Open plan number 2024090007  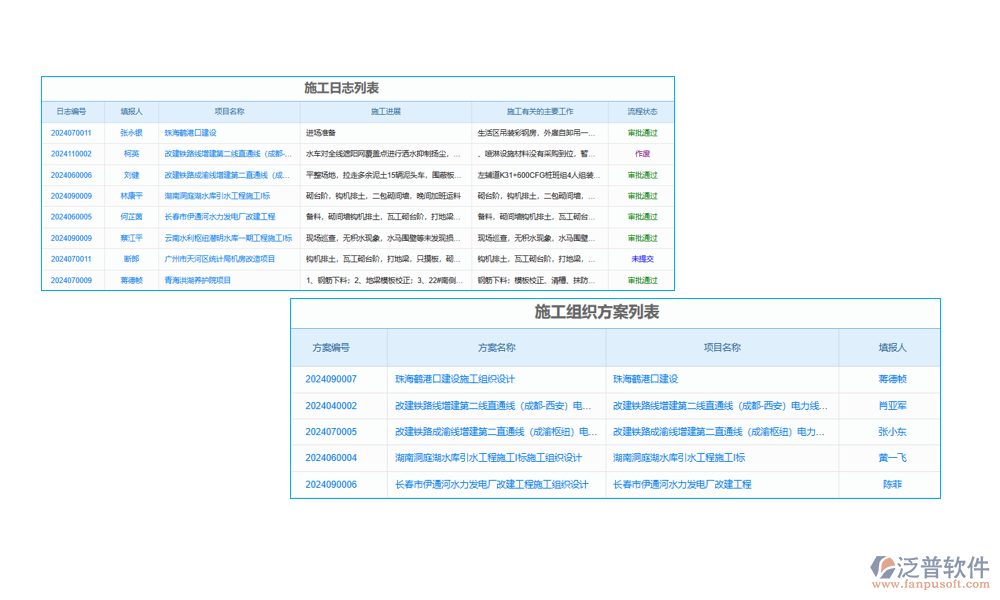point(331,380)
